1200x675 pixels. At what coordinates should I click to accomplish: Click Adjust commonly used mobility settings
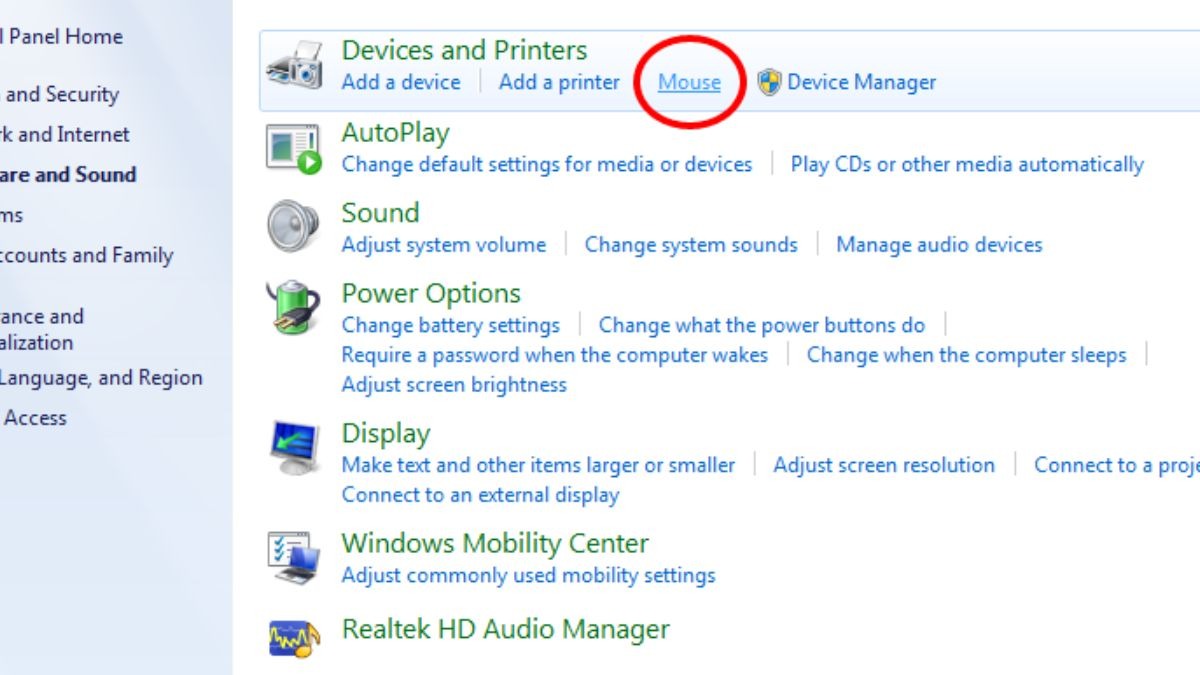coord(529,575)
